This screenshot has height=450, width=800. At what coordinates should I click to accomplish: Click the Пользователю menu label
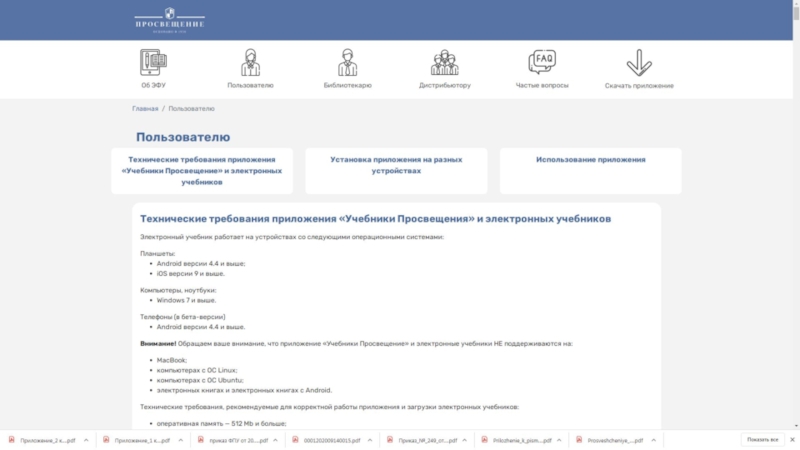tap(251, 85)
